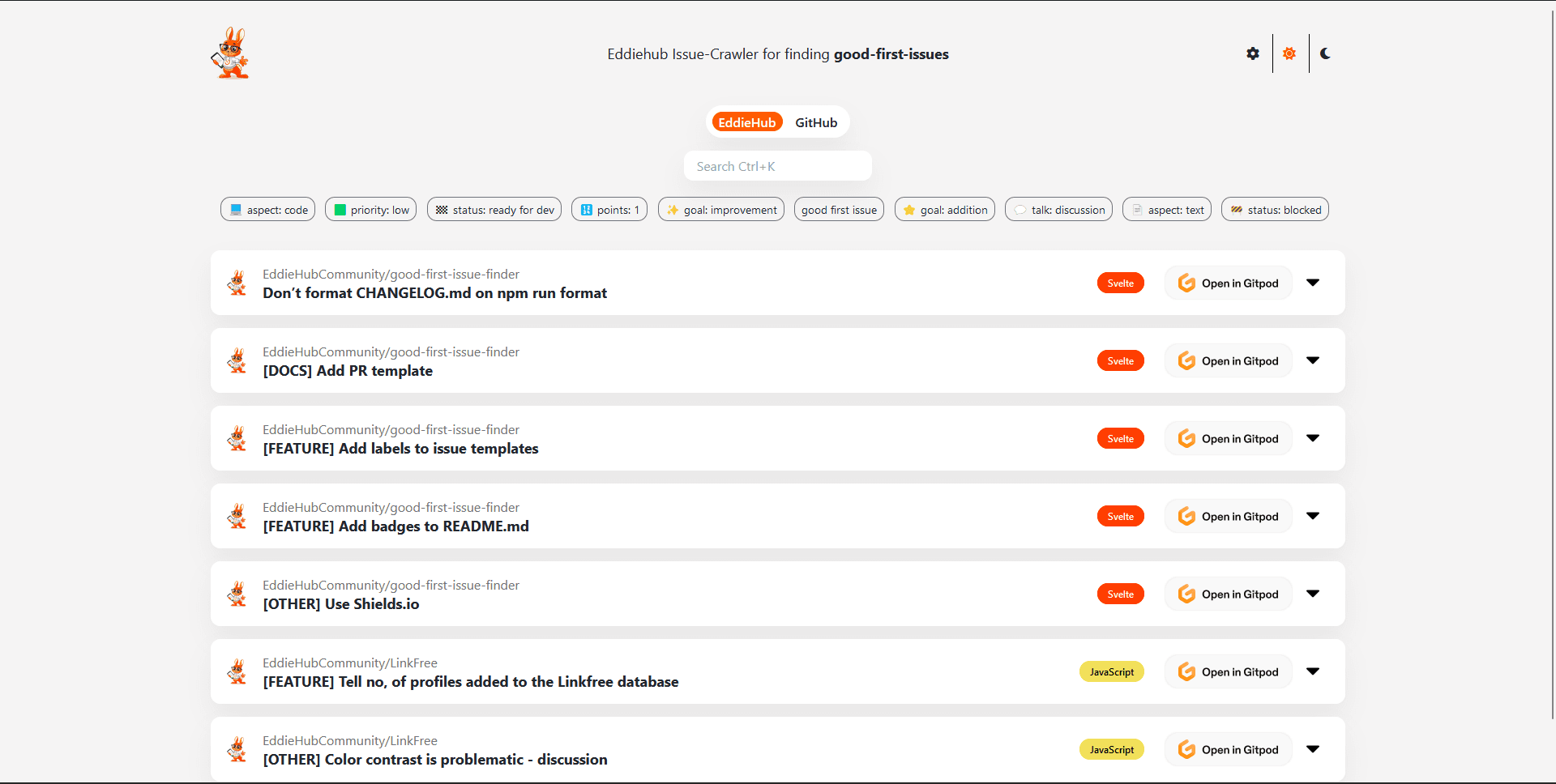The height and width of the screenshot is (784, 1556).
Task: Open 'Use Shields.io' issue in Gitpod
Action: click(1228, 594)
